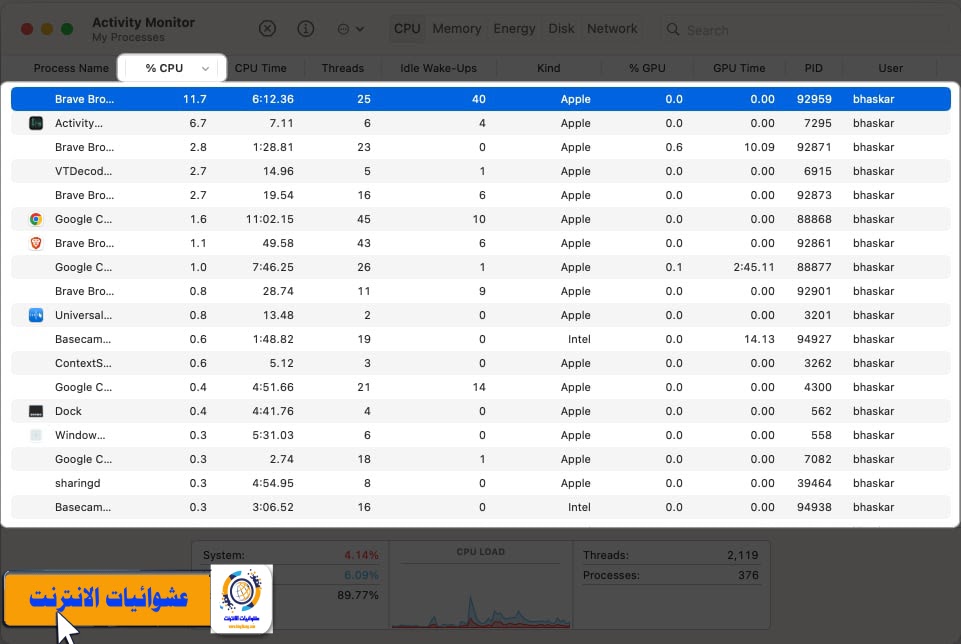
Task: Select Brave Browser row with PID 92901
Action: coord(480,291)
